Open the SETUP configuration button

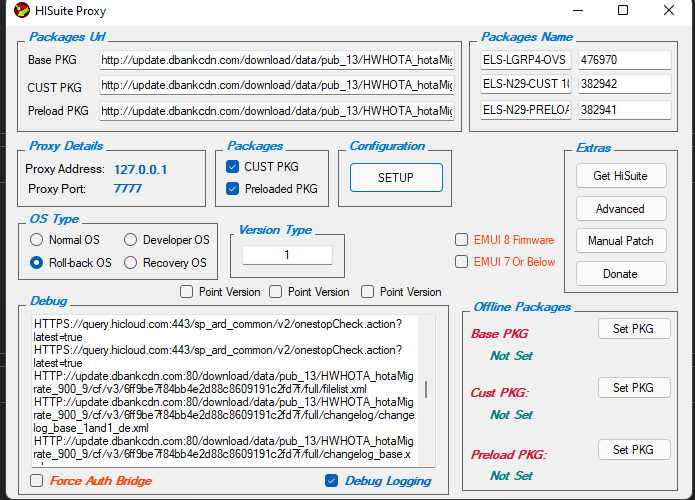[x=396, y=178]
